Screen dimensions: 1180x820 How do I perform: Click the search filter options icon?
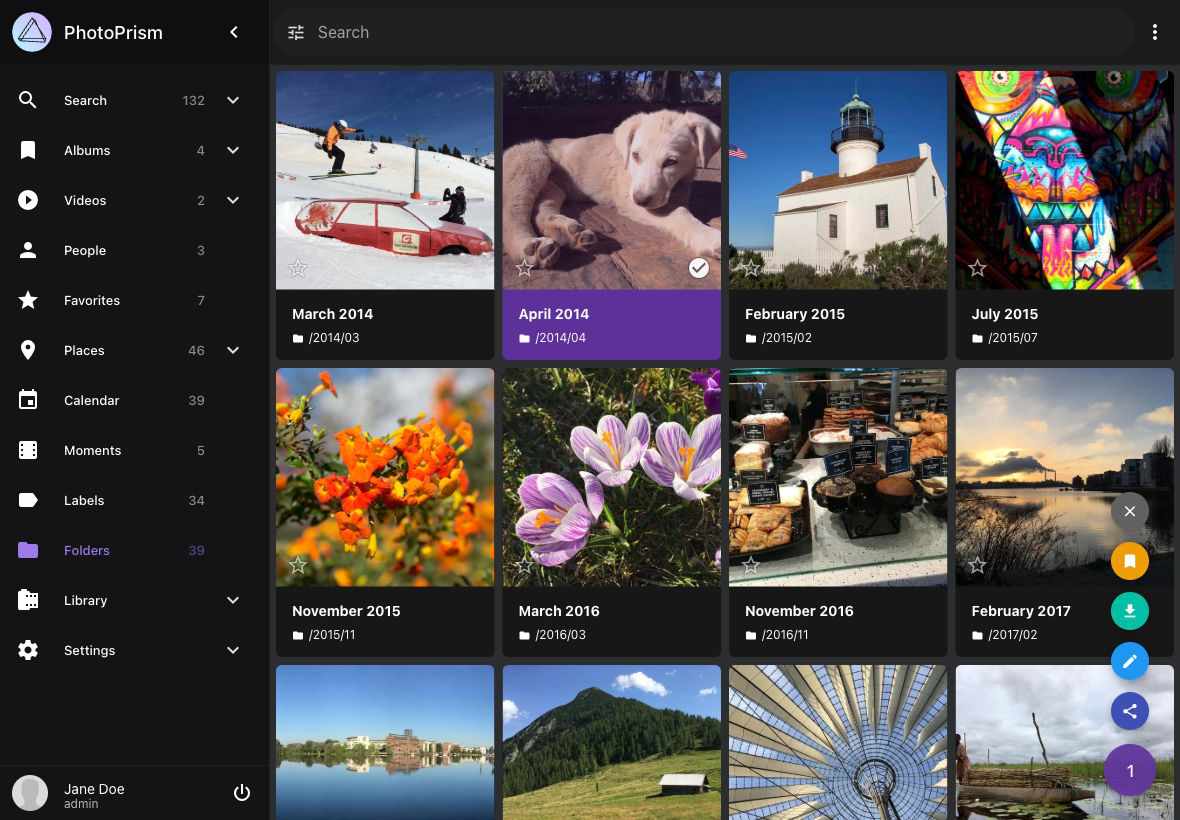point(296,32)
